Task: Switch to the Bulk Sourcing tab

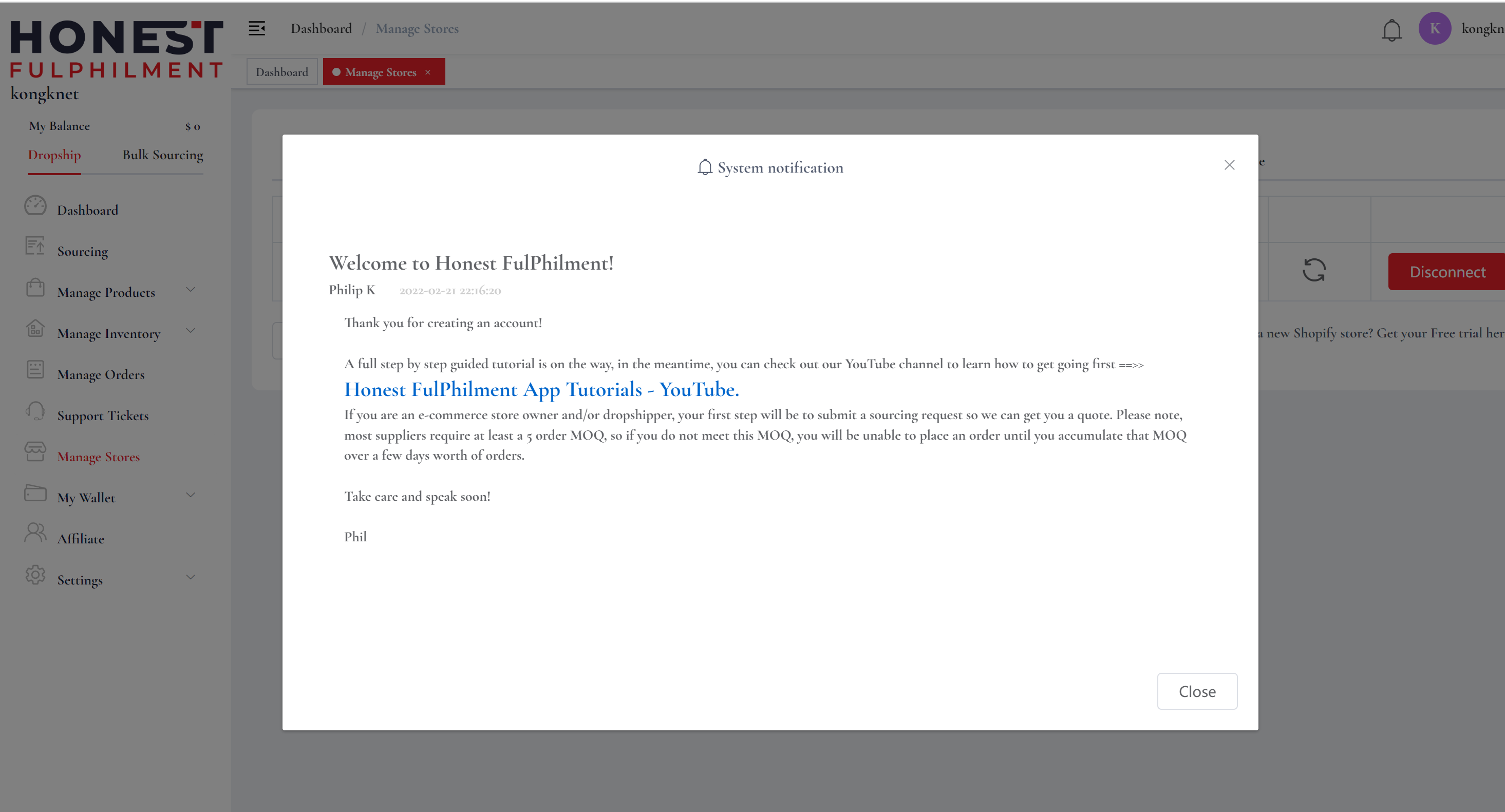Action: coord(162,156)
